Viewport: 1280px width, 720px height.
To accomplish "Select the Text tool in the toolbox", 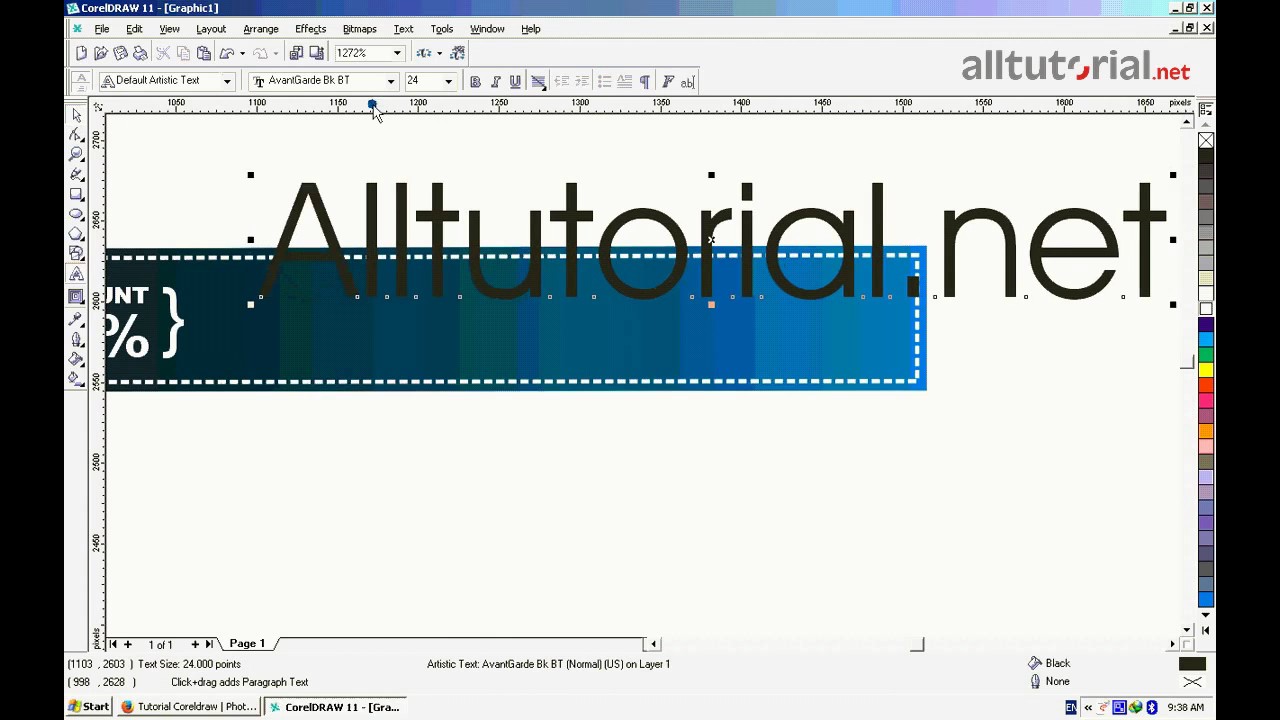I will point(76,275).
